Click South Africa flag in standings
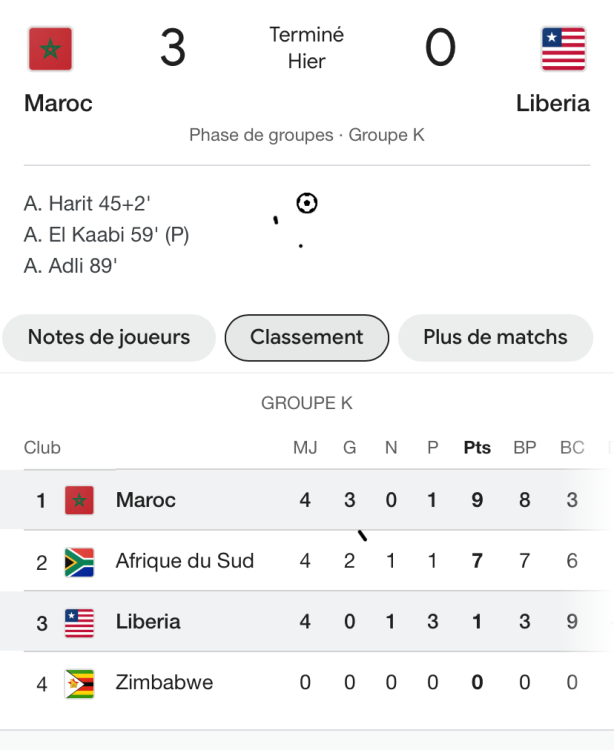 (79, 562)
